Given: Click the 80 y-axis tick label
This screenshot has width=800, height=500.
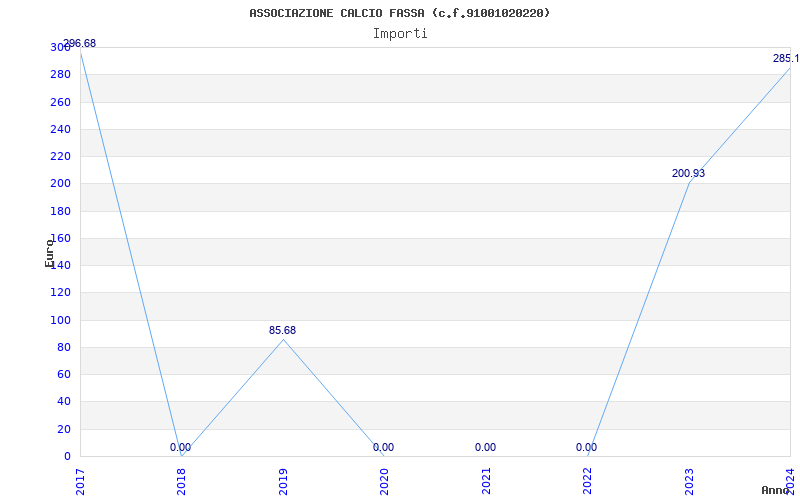Looking at the screenshot, I should pyautogui.click(x=63, y=347).
